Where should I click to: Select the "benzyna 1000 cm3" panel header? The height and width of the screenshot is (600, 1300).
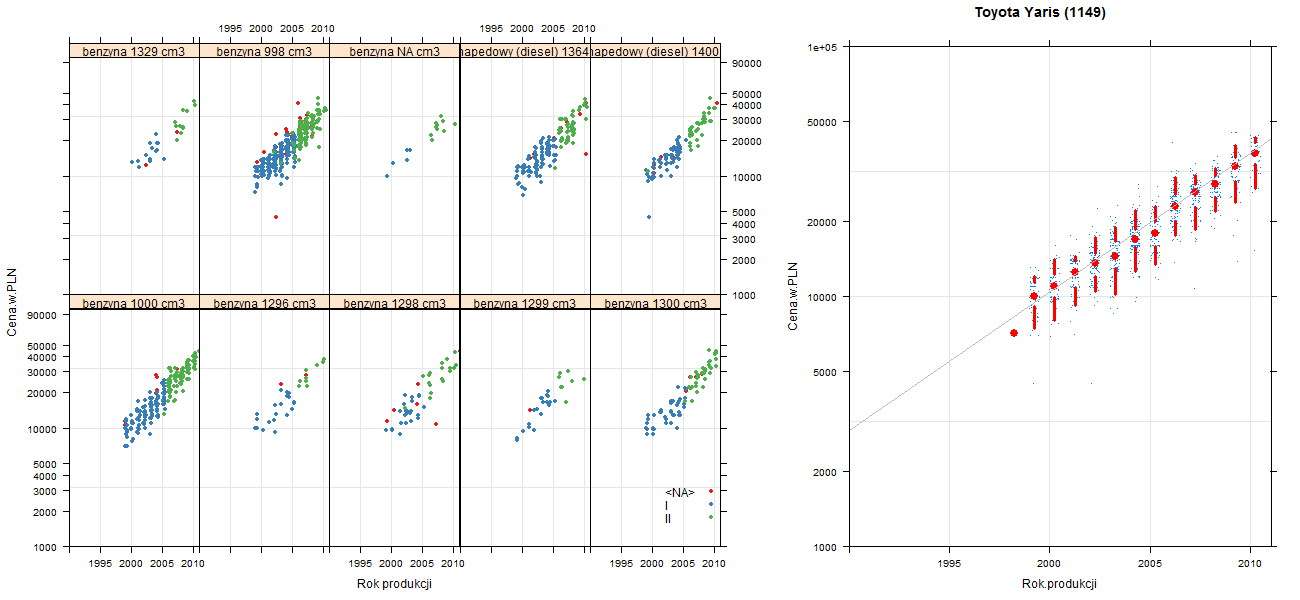click(134, 302)
